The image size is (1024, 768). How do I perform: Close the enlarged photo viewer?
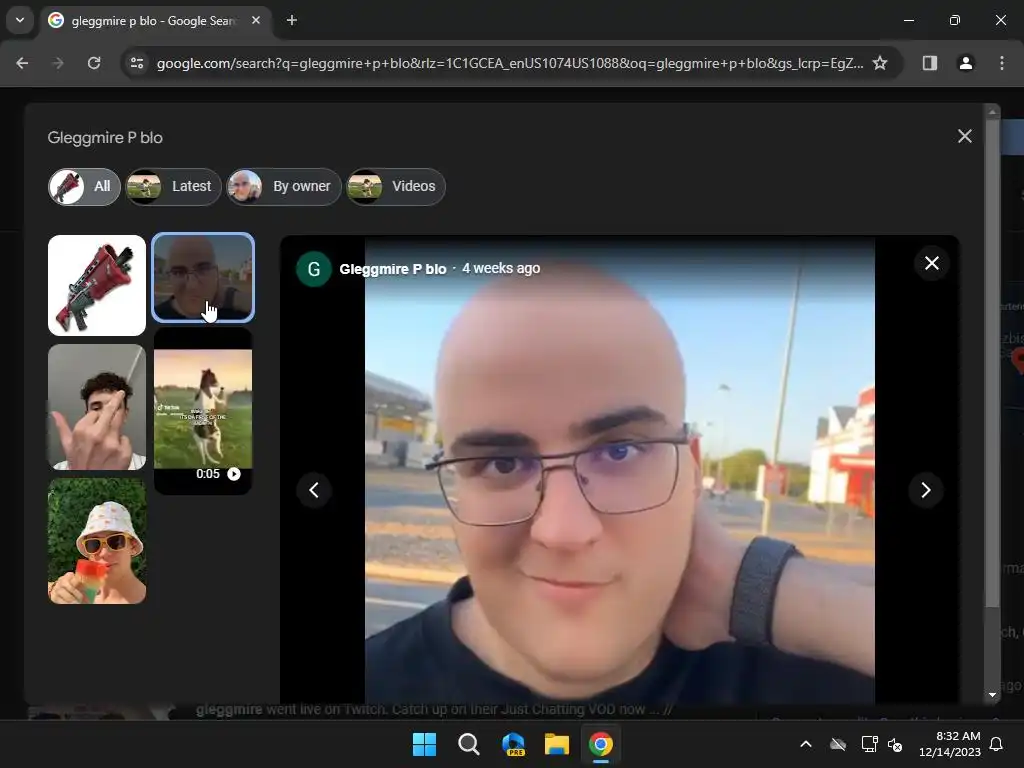931,263
